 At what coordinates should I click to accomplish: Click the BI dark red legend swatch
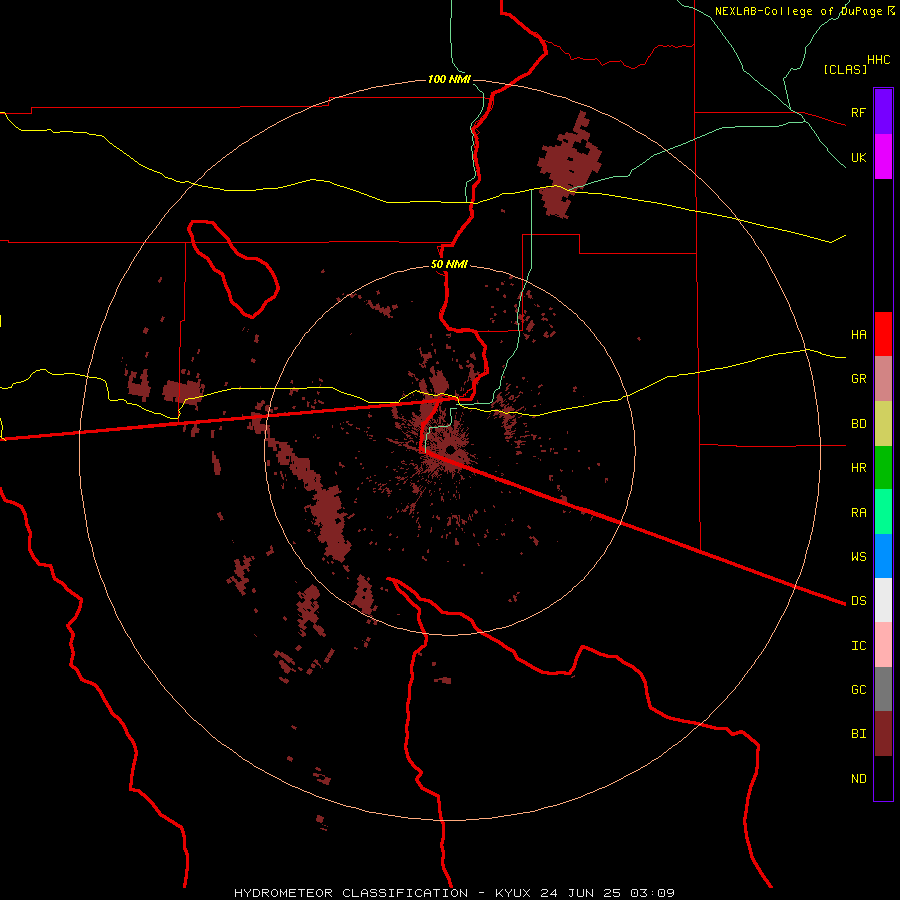click(883, 734)
